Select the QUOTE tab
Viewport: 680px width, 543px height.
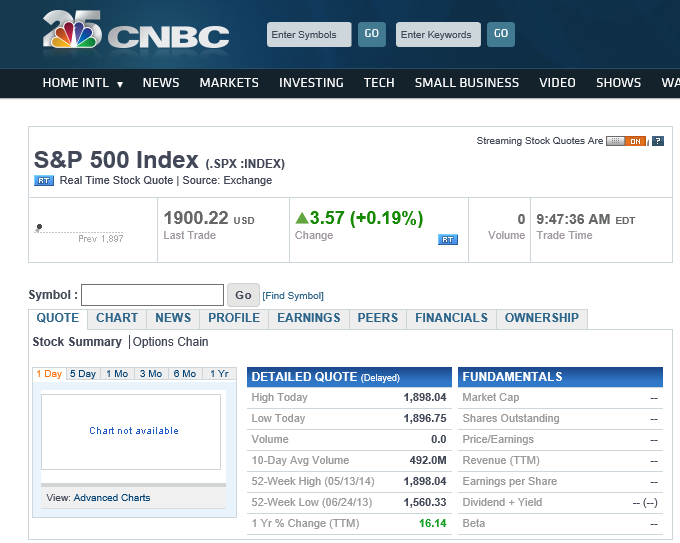[58, 318]
